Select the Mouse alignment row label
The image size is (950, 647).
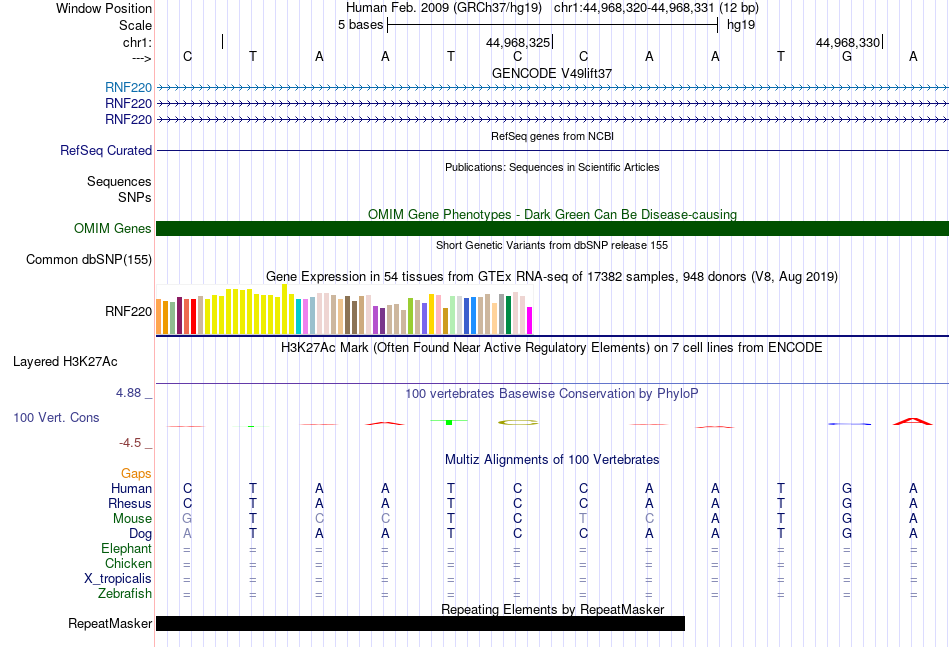pos(133,519)
